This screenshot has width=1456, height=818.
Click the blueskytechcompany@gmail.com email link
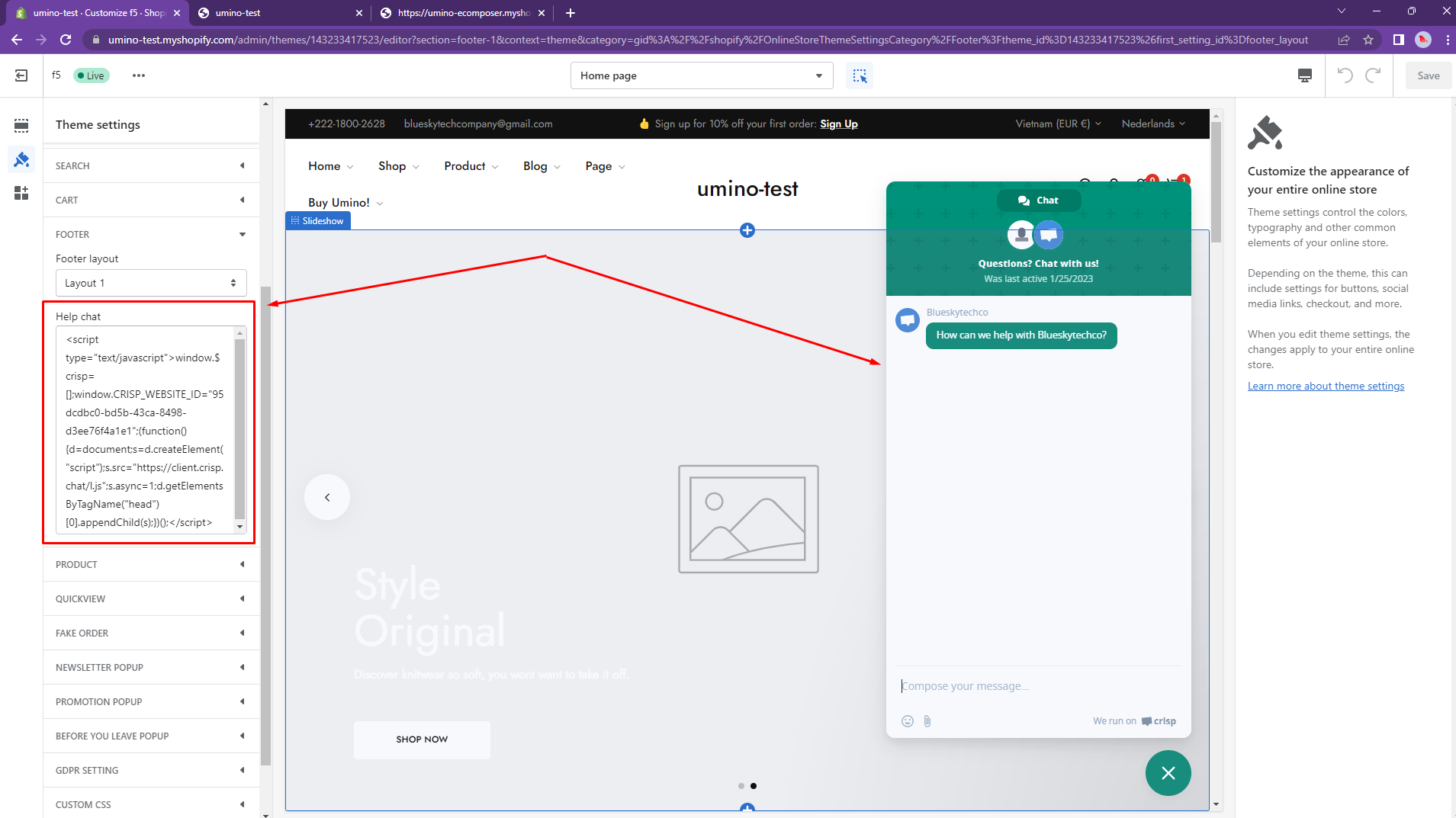click(478, 124)
